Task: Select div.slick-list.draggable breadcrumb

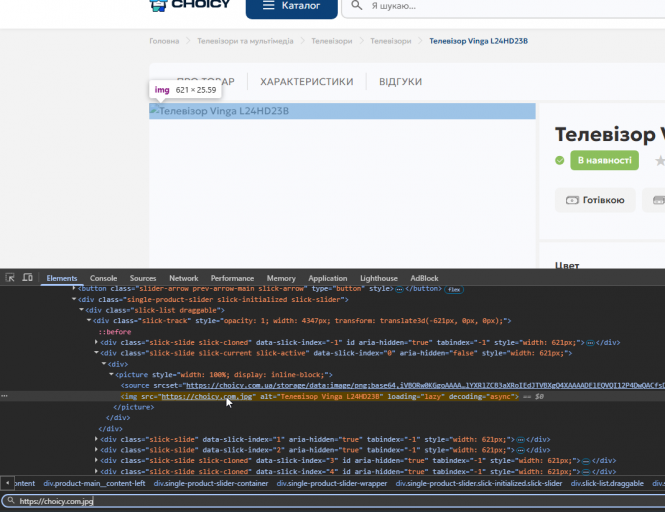Action: coord(607,484)
